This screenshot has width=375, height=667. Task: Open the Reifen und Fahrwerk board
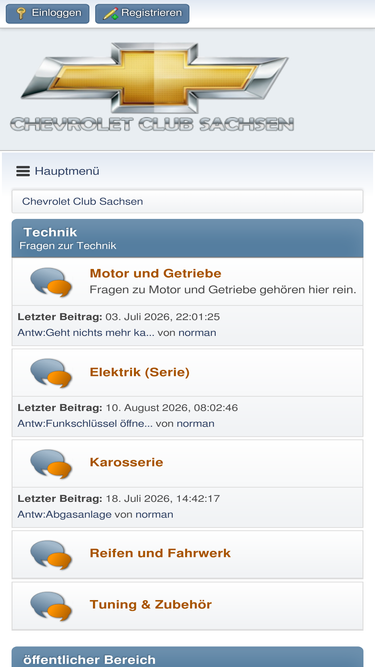pyautogui.click(x=160, y=553)
